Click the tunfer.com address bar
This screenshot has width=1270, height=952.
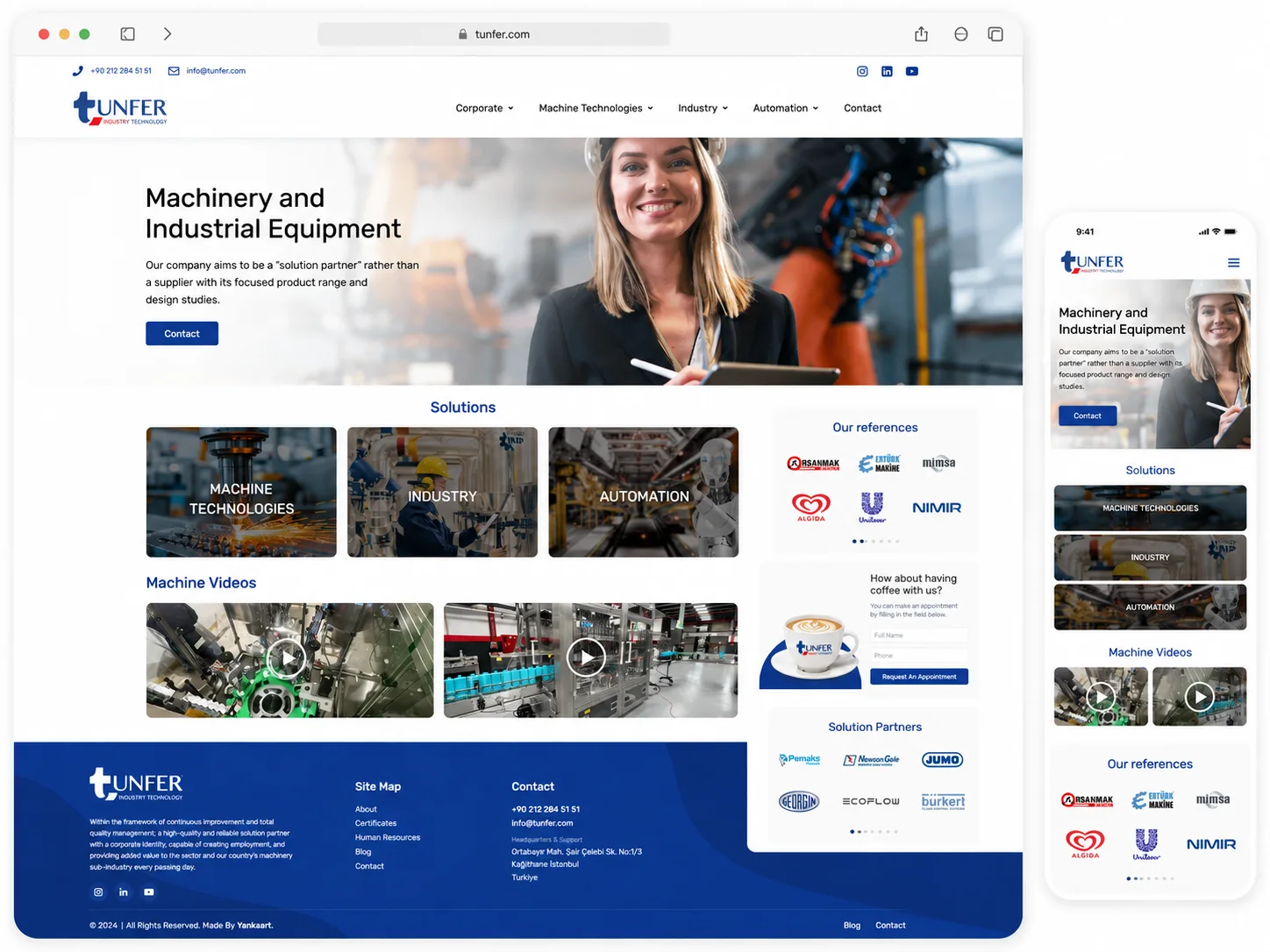tap(494, 34)
